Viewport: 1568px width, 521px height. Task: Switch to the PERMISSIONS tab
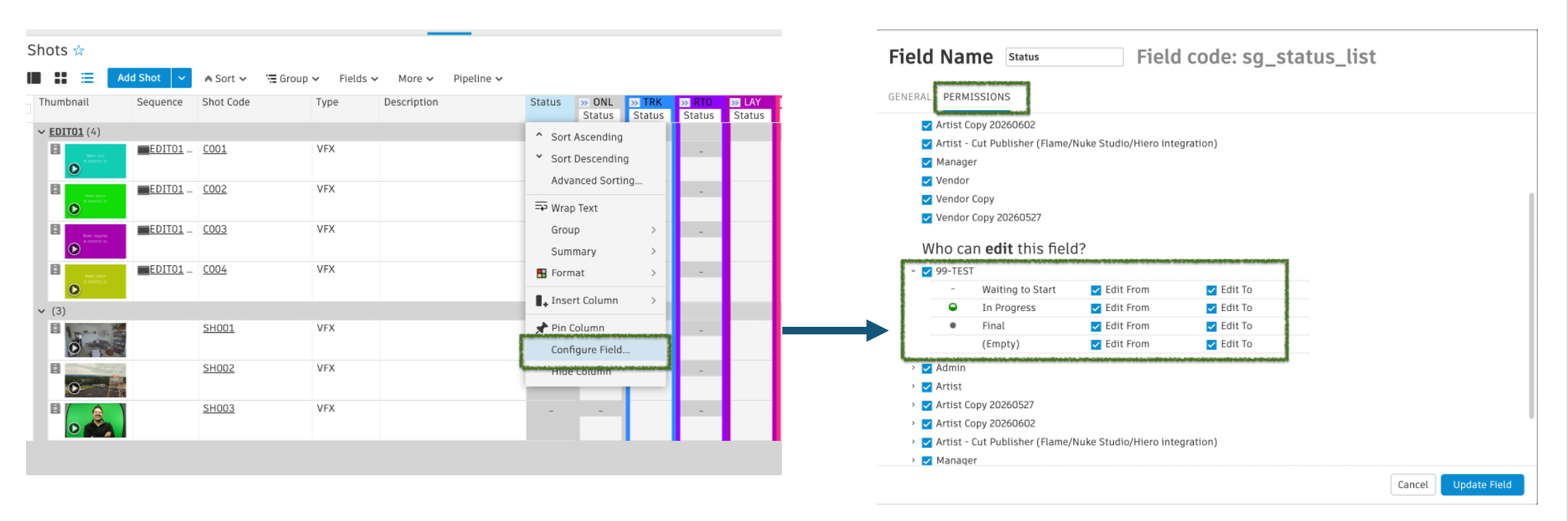click(x=976, y=97)
